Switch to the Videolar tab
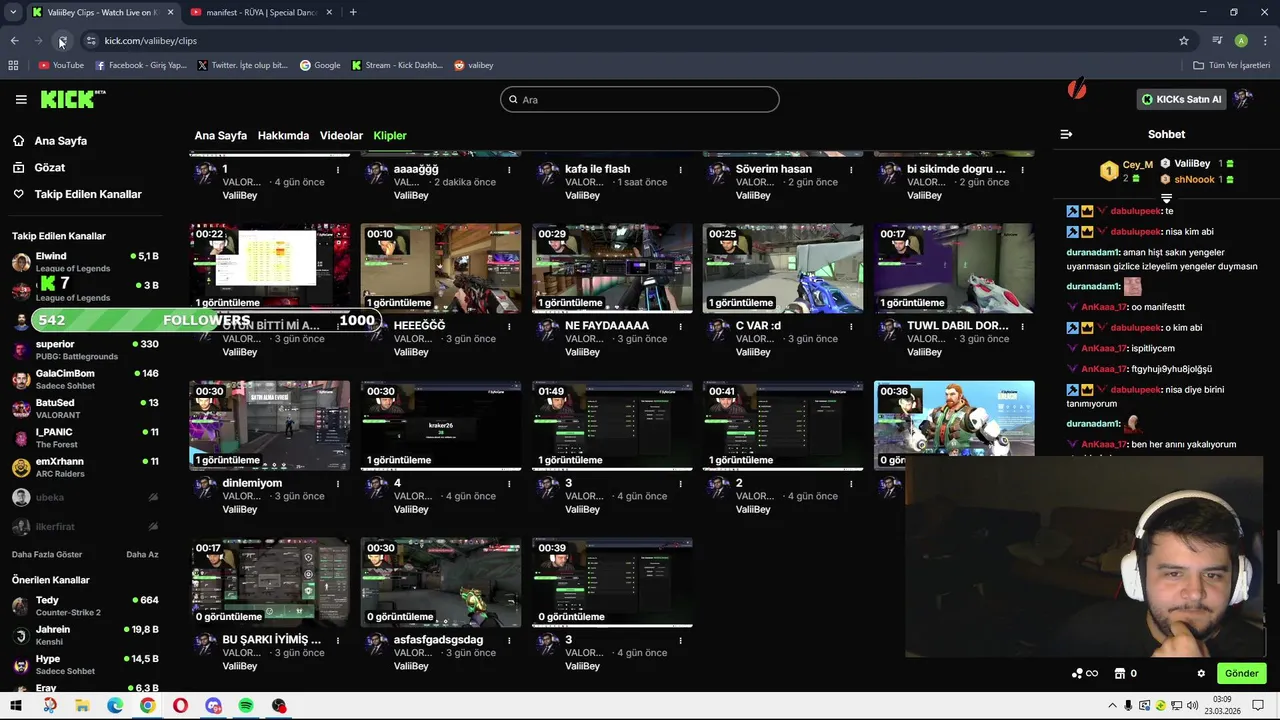The image size is (1280, 720). [x=341, y=136]
